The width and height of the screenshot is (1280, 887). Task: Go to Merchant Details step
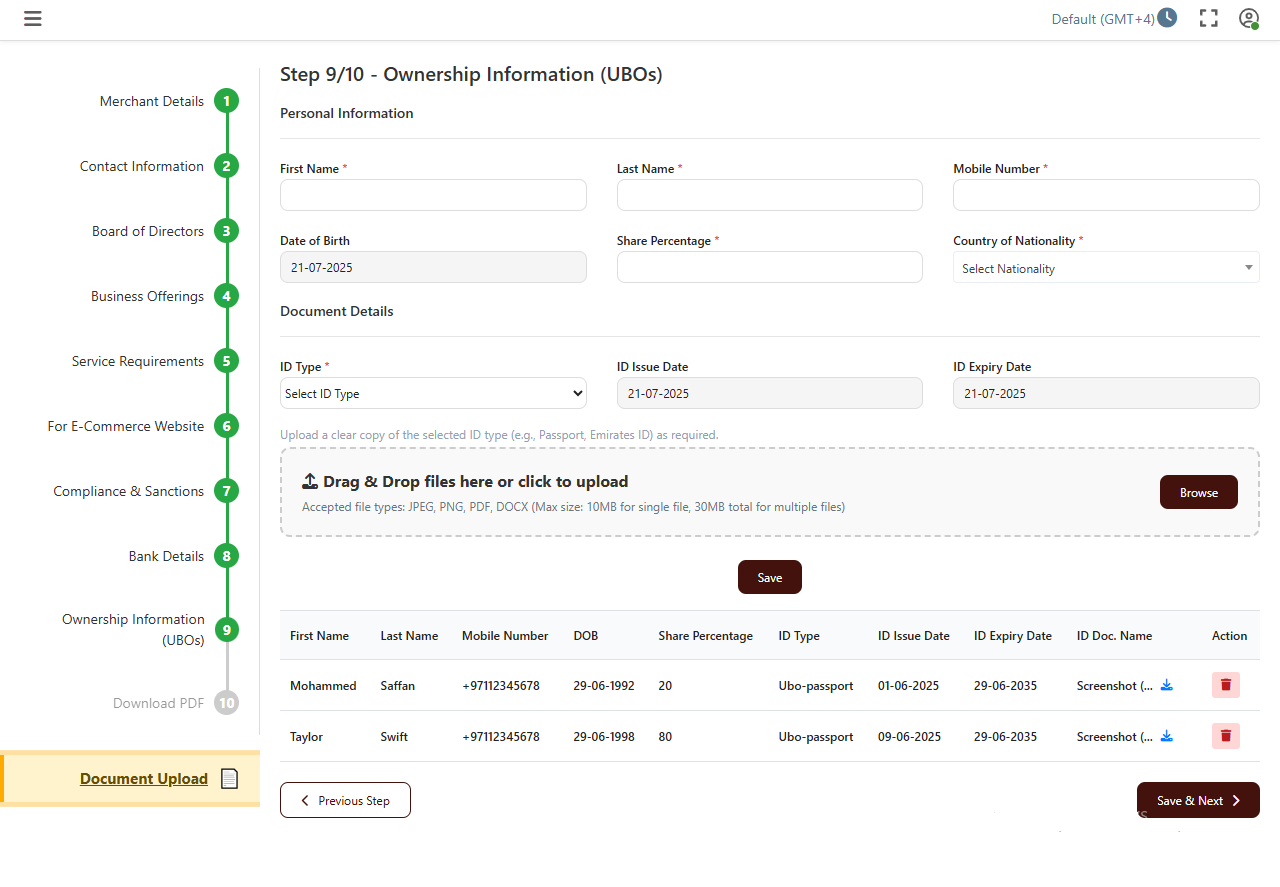coord(152,101)
